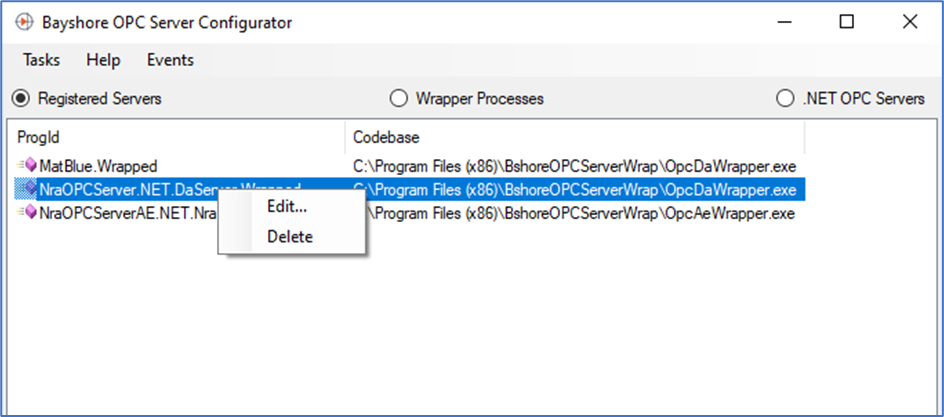Open the Tasks menu
This screenshot has height=417, width=944.
click(42, 60)
